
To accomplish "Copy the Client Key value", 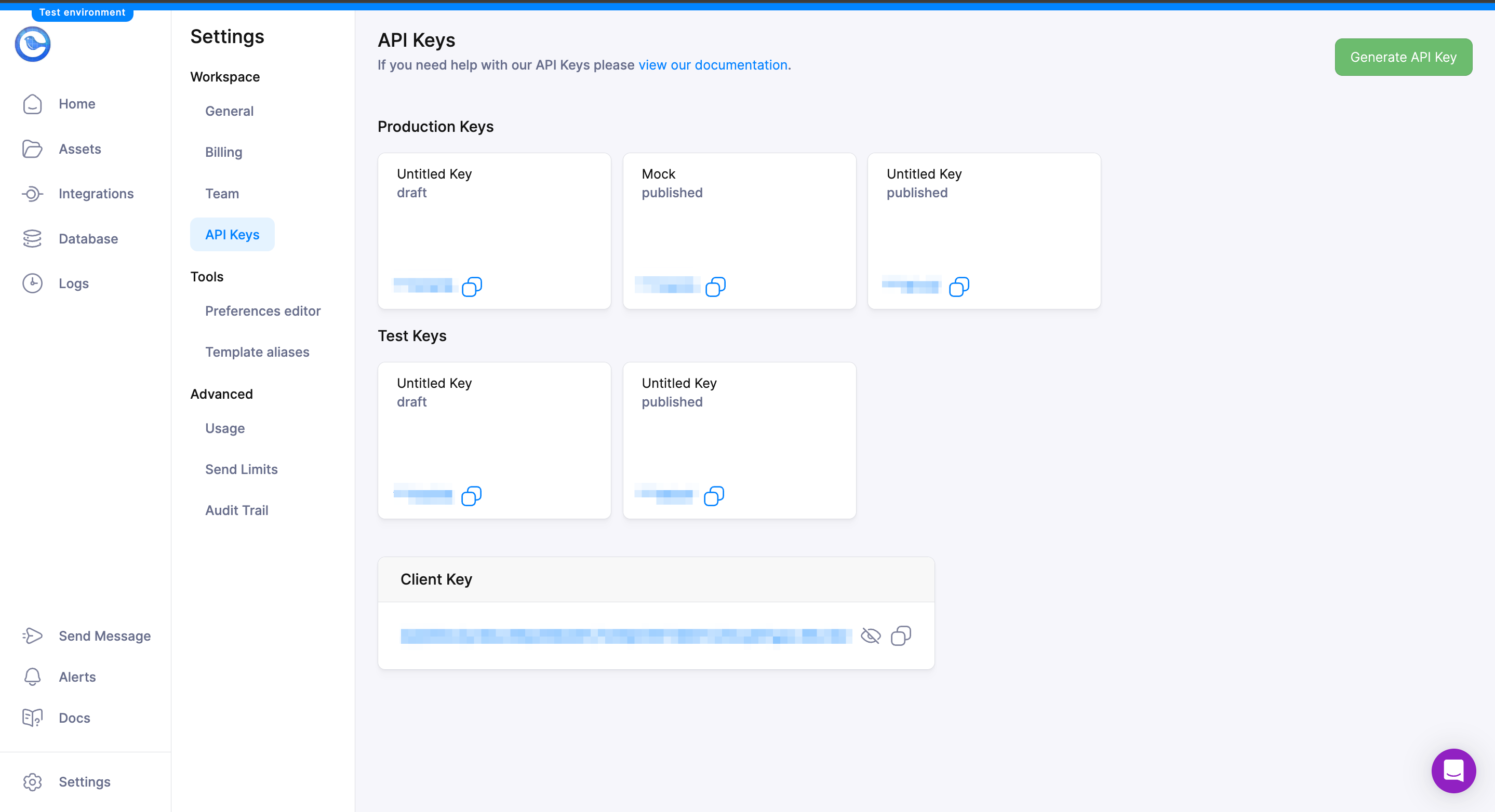I will 901,635.
